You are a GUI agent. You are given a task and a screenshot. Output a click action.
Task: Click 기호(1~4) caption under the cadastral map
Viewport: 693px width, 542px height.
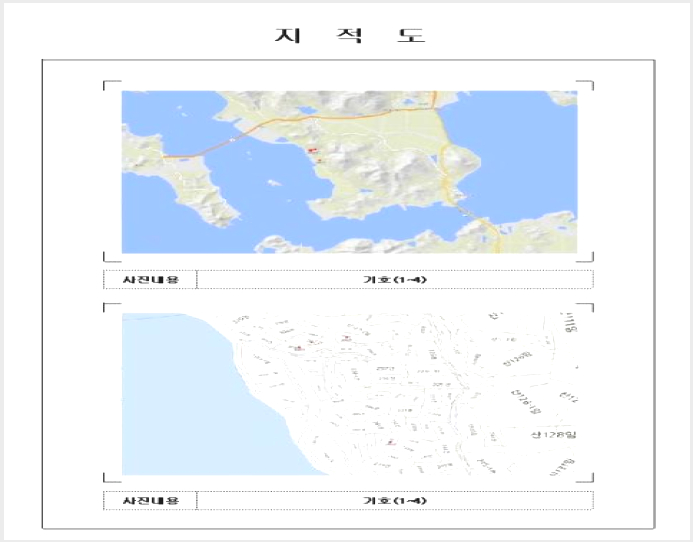coord(395,500)
